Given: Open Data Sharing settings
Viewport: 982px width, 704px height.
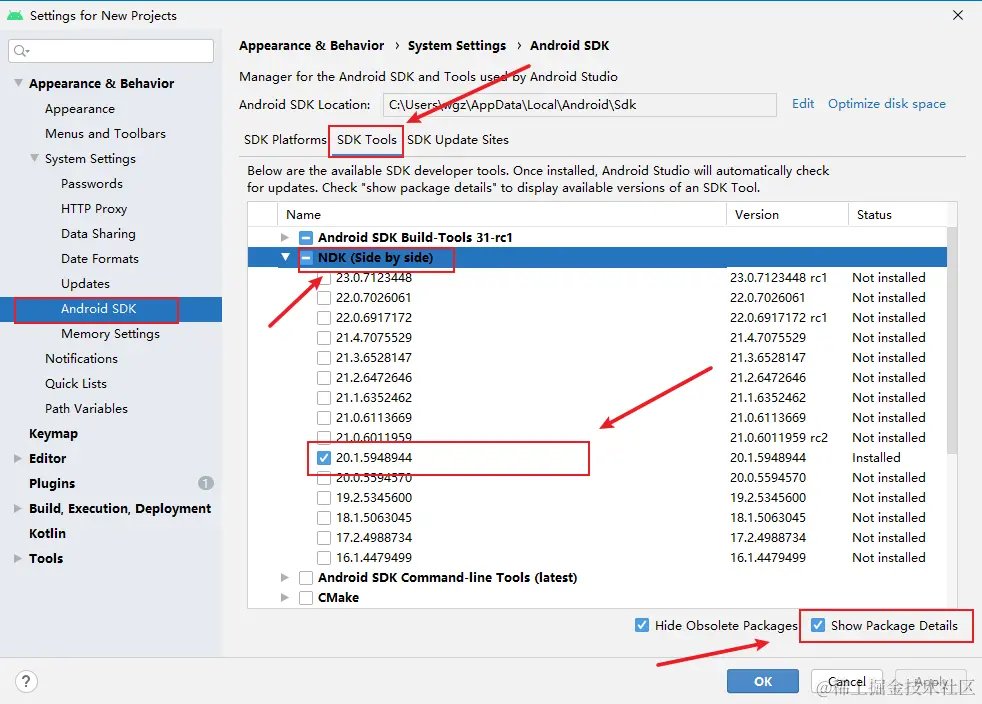Looking at the screenshot, I should coord(98,234).
